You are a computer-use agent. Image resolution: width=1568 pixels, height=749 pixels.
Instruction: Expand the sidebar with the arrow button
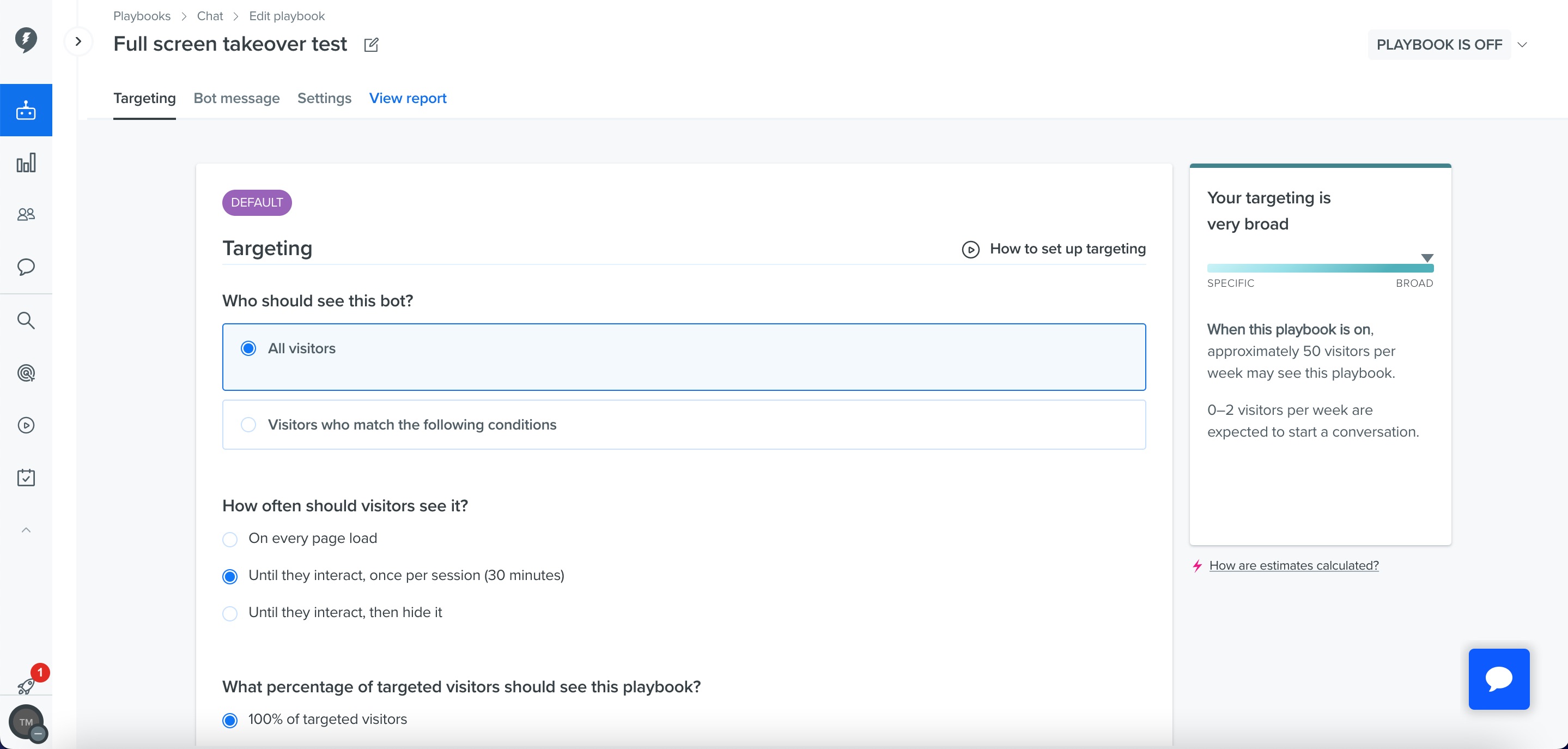(x=78, y=41)
